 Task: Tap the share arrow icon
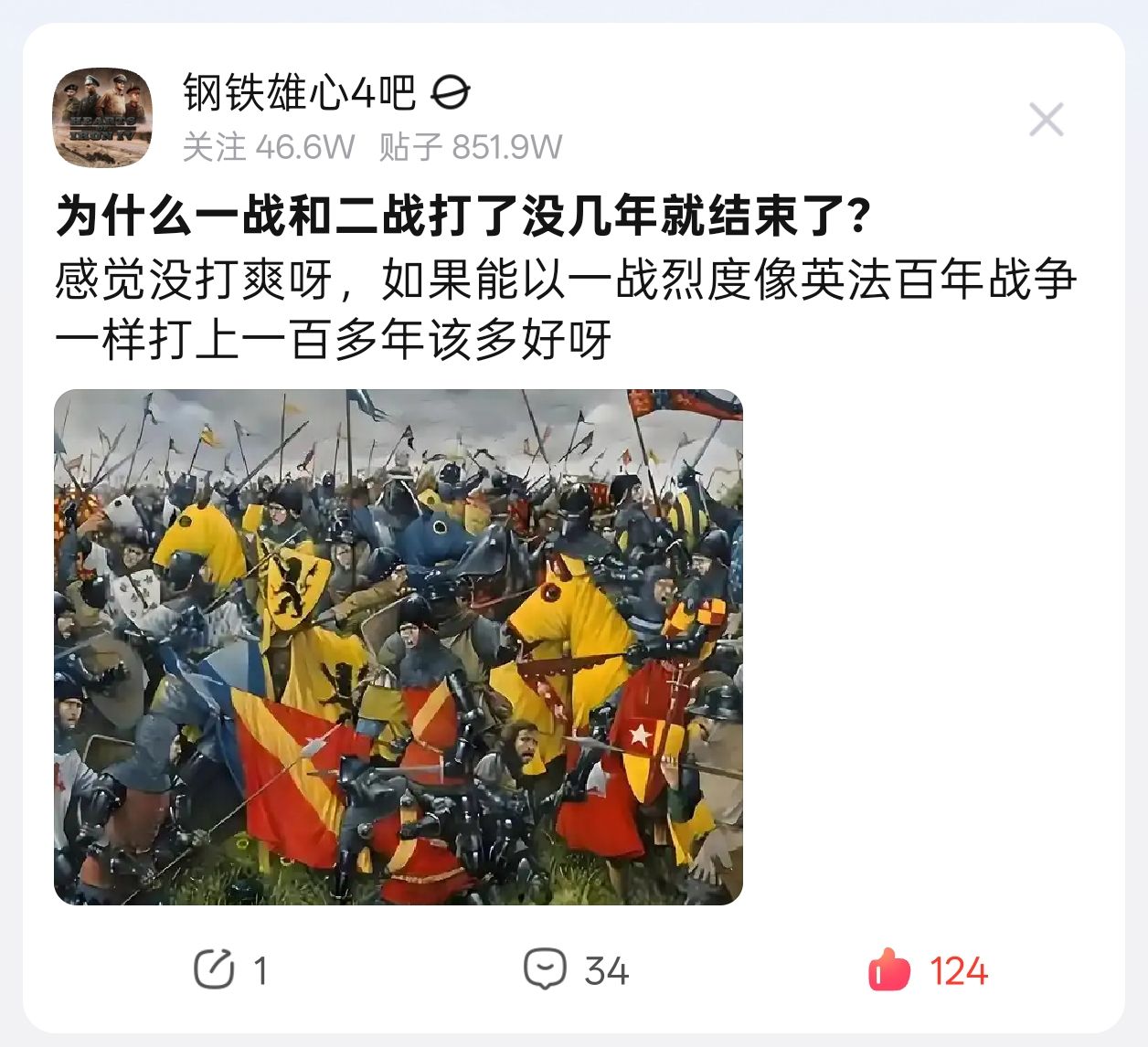[214, 969]
